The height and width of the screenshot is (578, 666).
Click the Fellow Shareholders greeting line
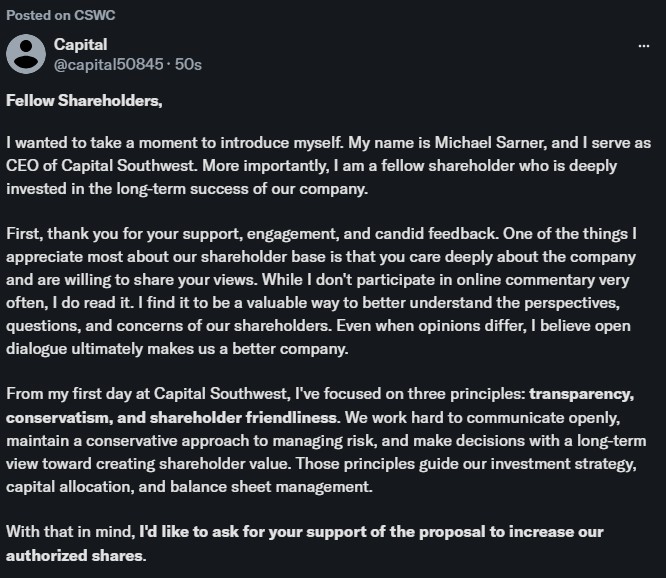pos(84,101)
